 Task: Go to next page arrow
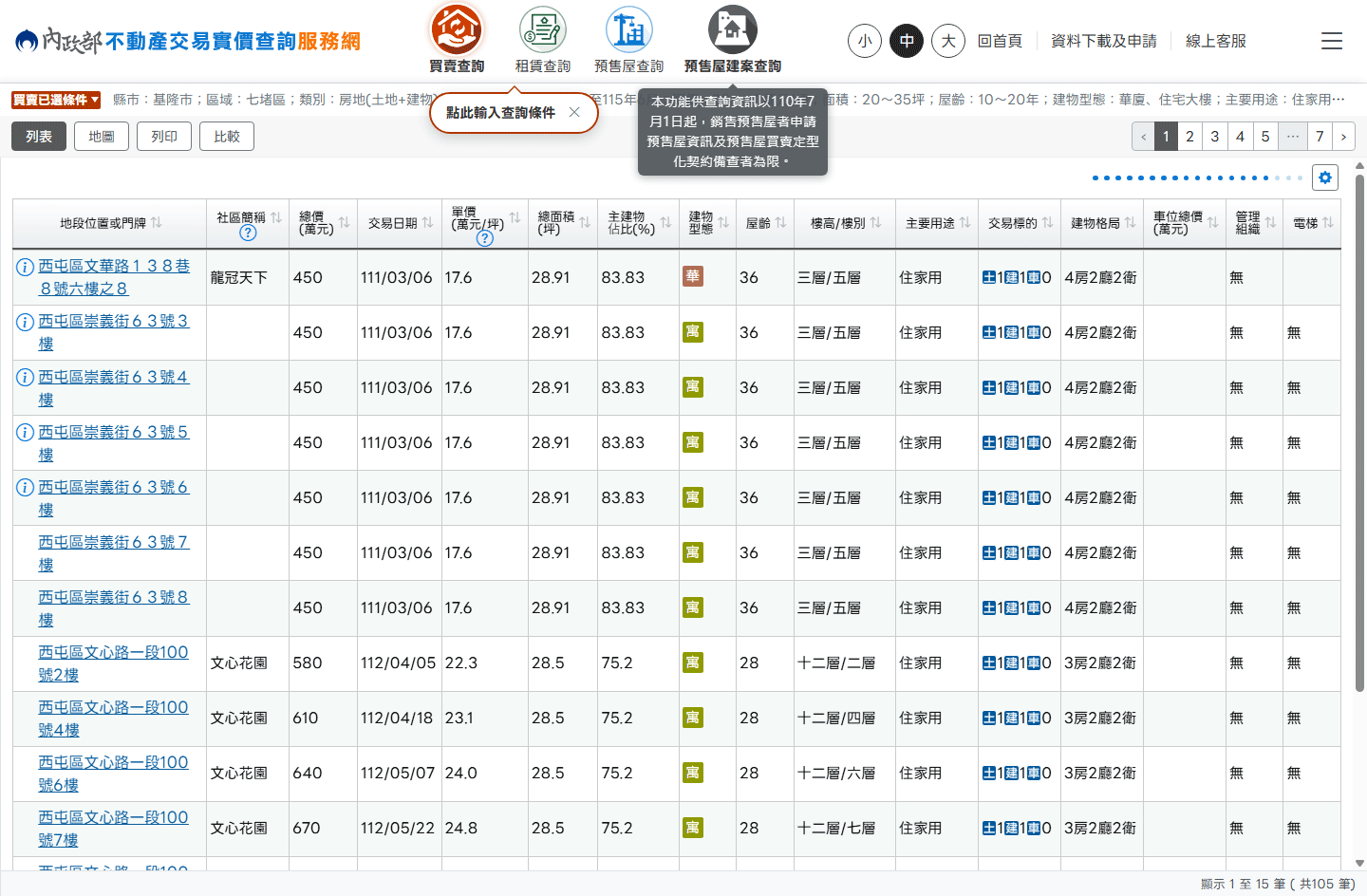tap(1343, 137)
